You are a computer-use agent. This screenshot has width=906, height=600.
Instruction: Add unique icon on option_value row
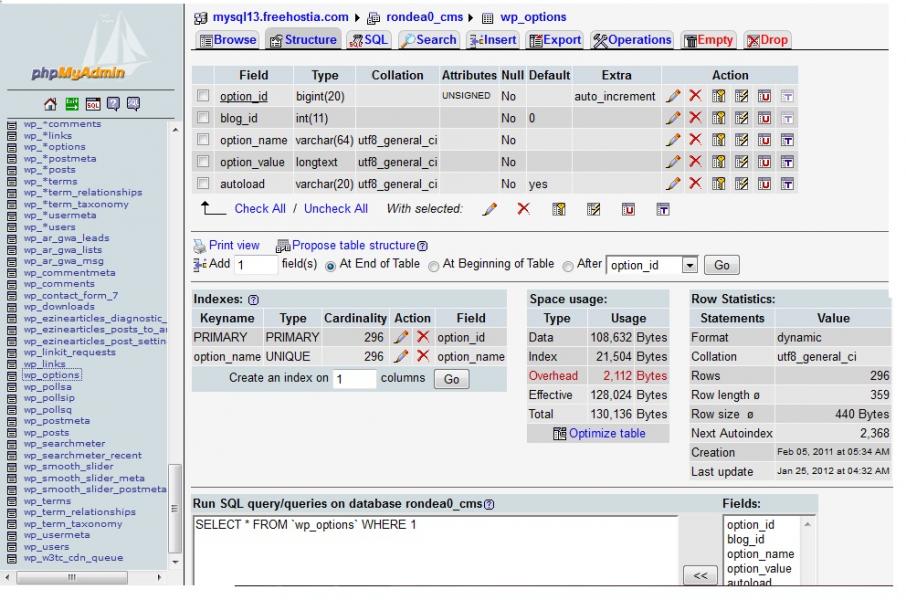pyautogui.click(x=764, y=162)
